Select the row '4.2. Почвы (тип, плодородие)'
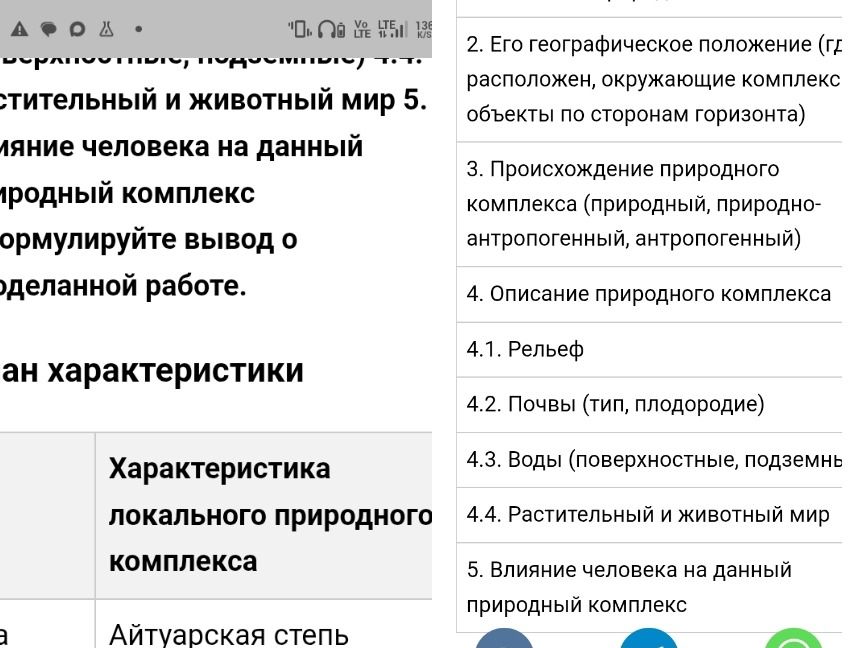The image size is (866, 648). click(x=649, y=405)
